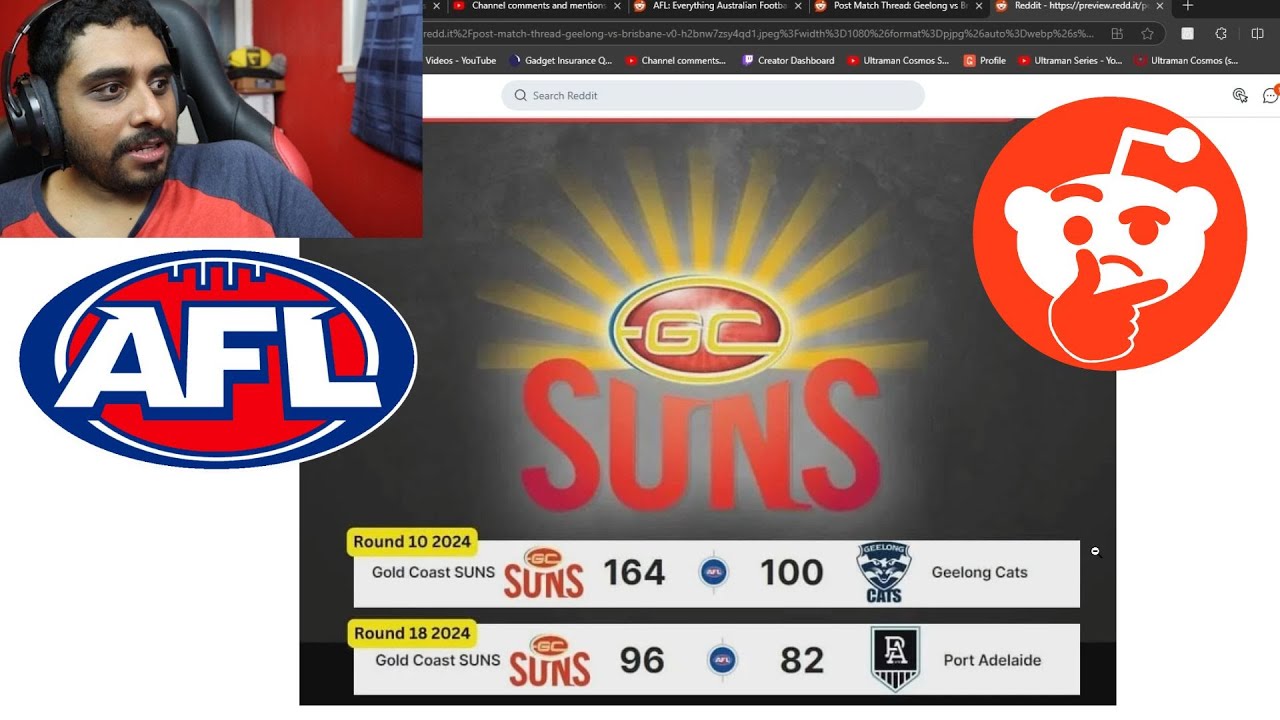Open the Reddit chat icon
Image resolution: width=1280 pixels, height=720 pixels.
(1271, 95)
